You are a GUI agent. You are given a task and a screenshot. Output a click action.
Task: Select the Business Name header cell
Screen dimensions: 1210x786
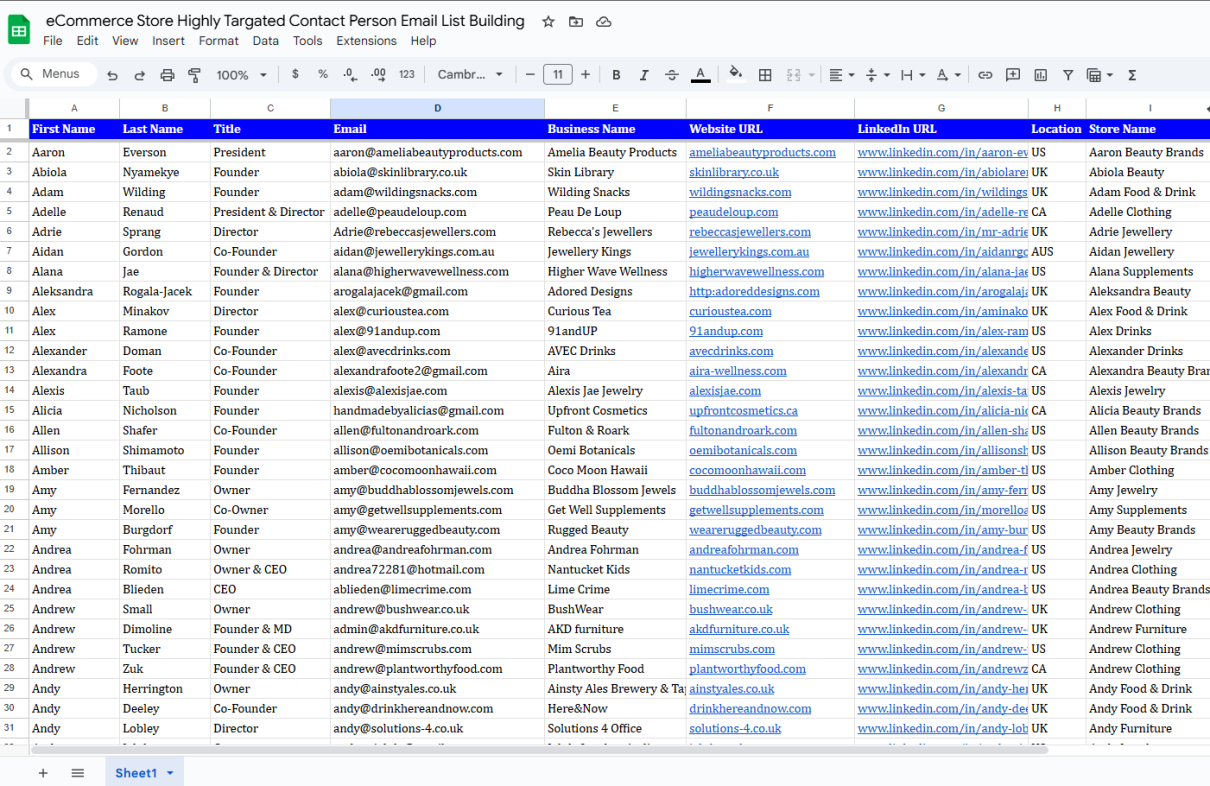(x=615, y=129)
